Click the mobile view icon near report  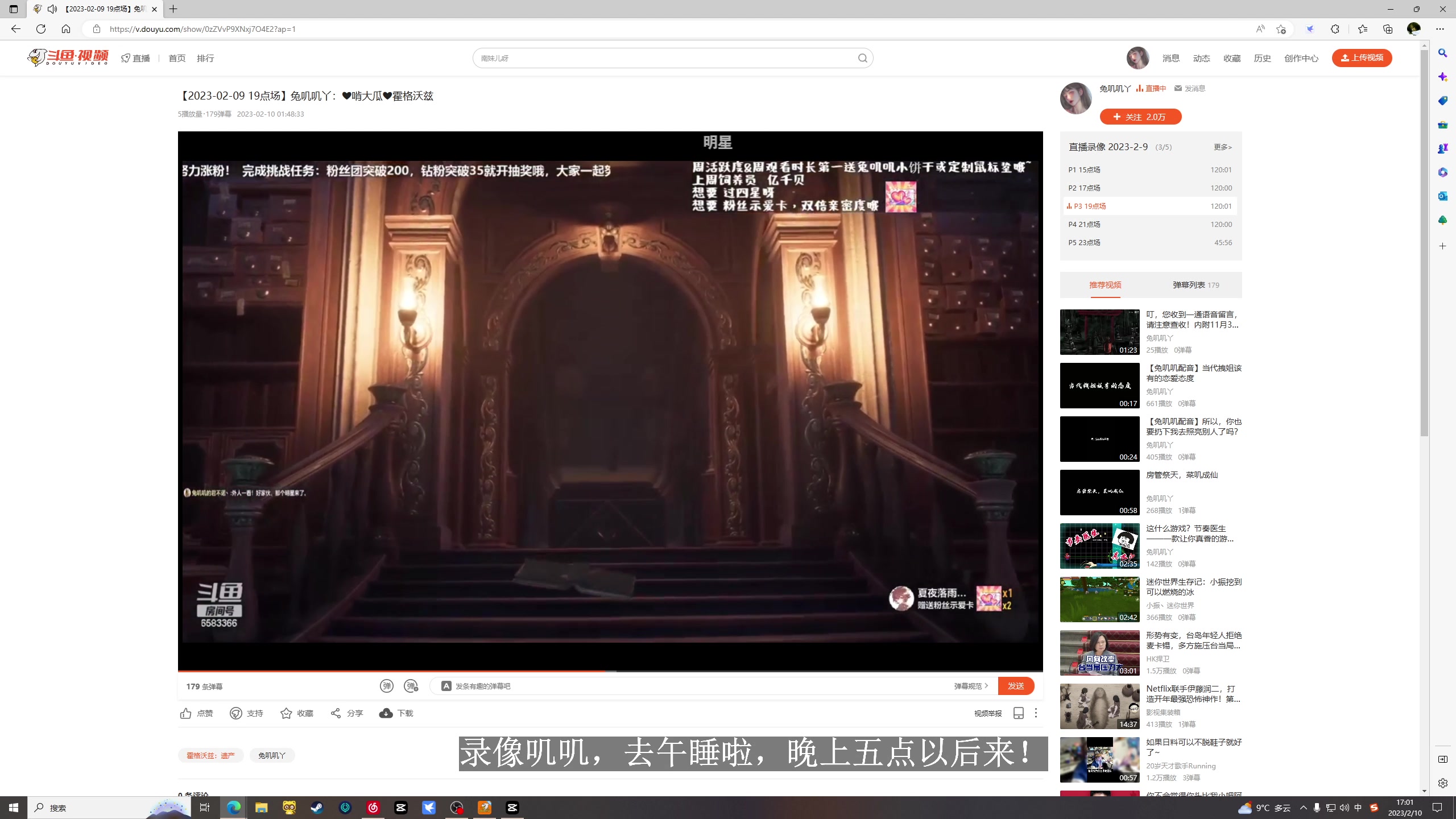(x=1019, y=713)
